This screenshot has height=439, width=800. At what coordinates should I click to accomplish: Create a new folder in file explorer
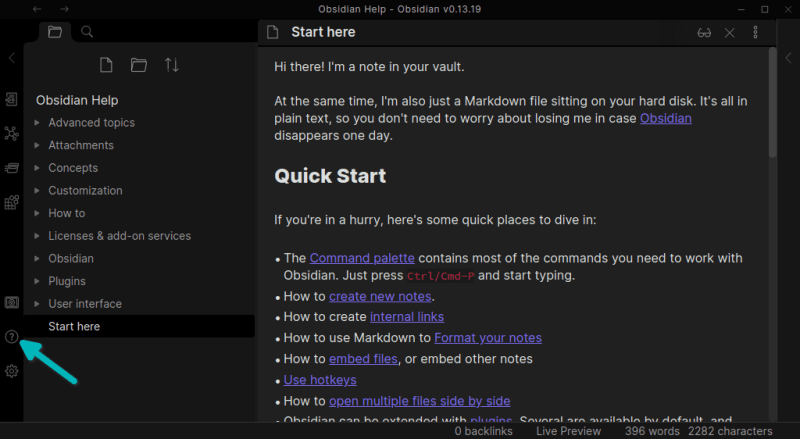[139, 65]
